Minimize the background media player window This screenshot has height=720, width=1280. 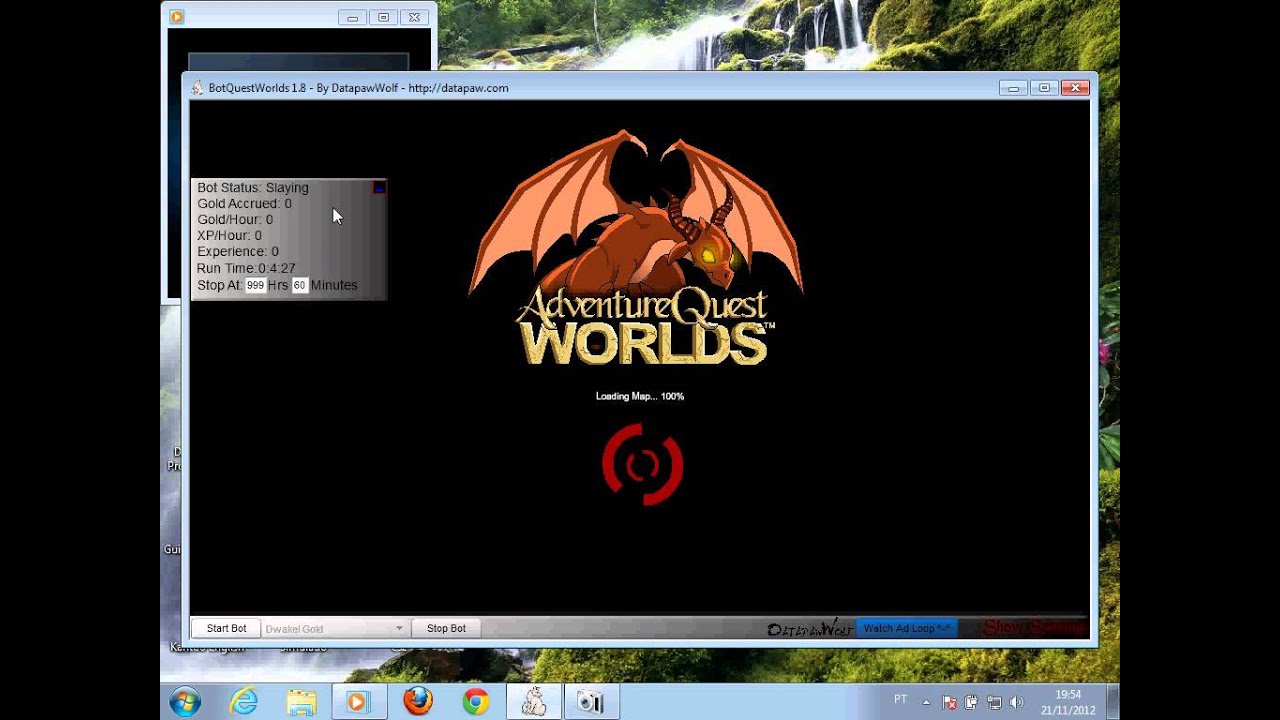(x=352, y=17)
